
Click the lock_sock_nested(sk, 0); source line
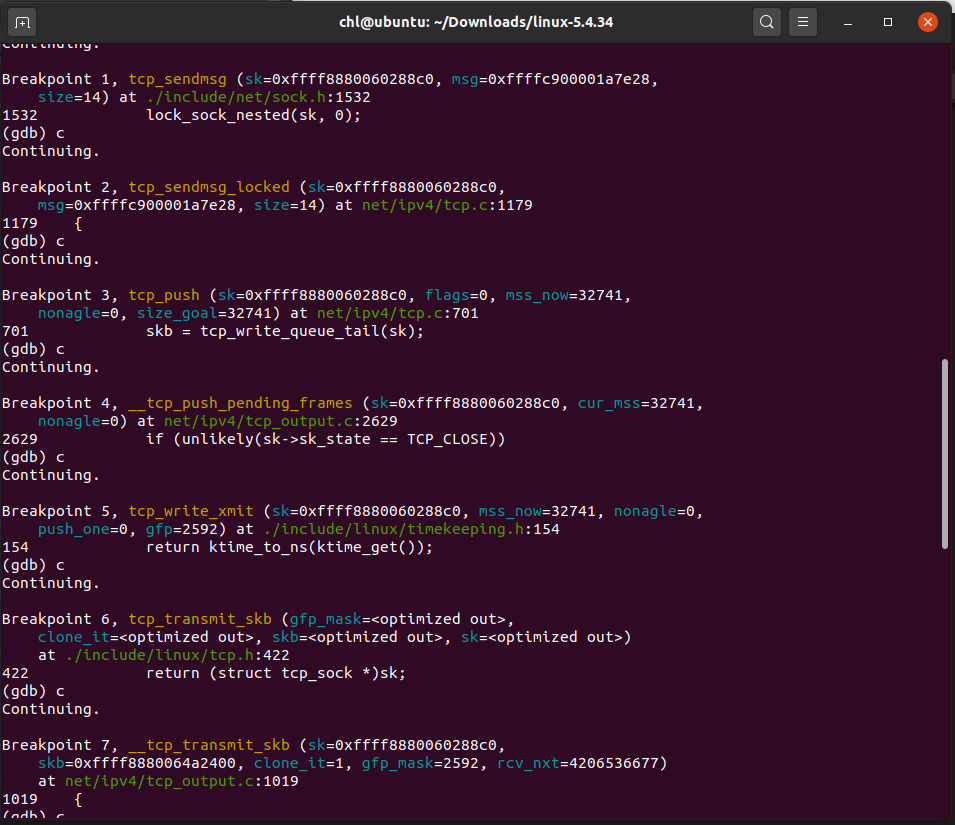point(253,116)
